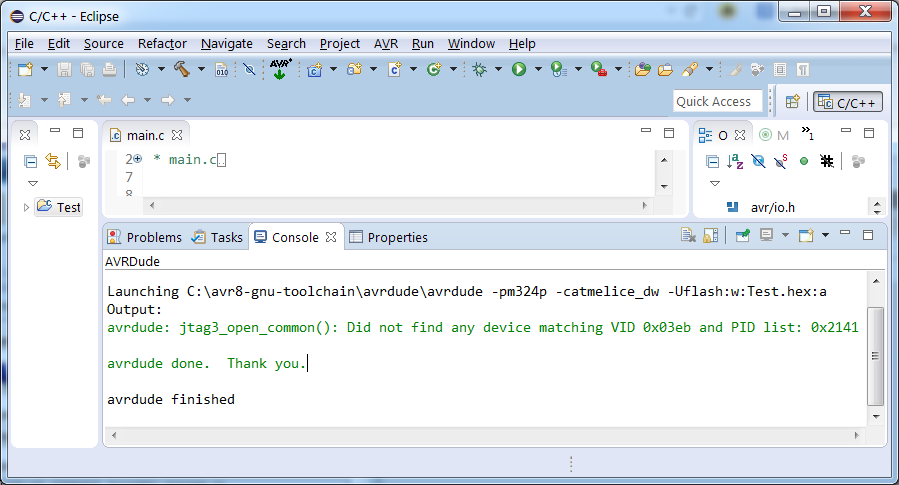The height and width of the screenshot is (485, 899).
Task: Click the Quick Access search field
Action: tap(717, 101)
